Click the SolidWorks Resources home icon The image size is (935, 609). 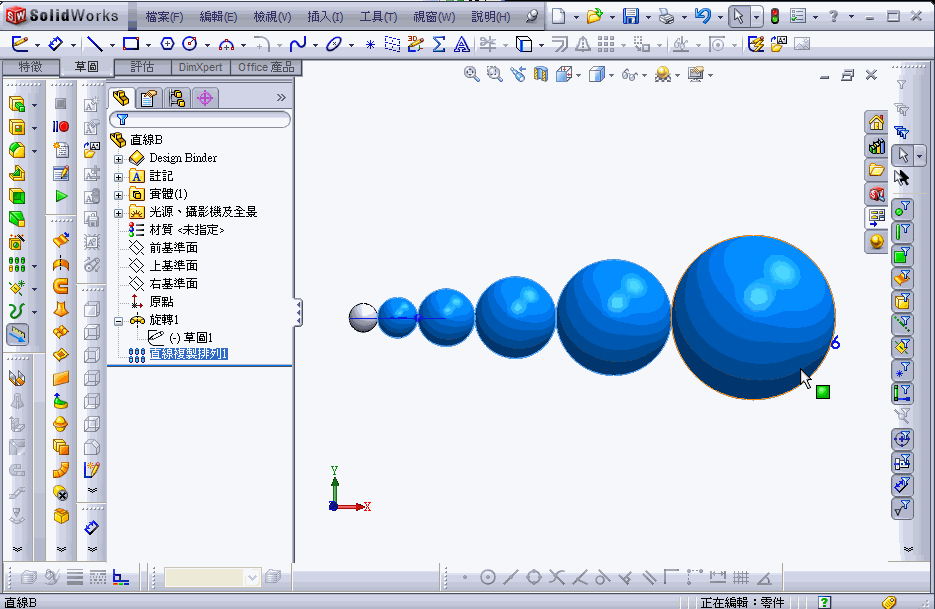pos(876,123)
